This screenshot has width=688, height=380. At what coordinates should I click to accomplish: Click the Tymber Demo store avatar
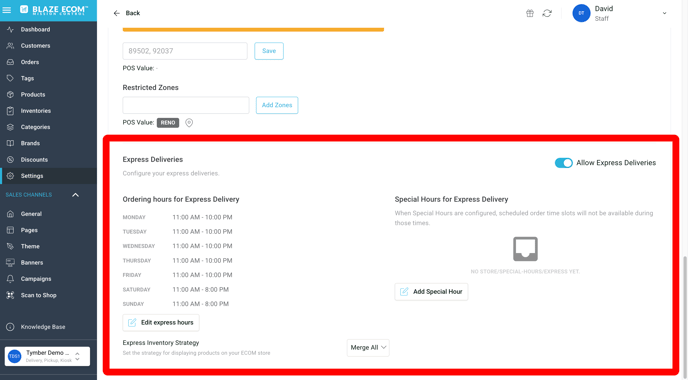click(x=14, y=356)
